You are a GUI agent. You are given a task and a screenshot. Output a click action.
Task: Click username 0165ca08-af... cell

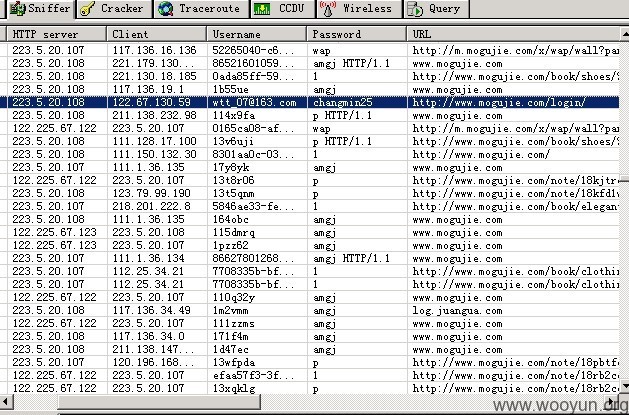(257, 128)
